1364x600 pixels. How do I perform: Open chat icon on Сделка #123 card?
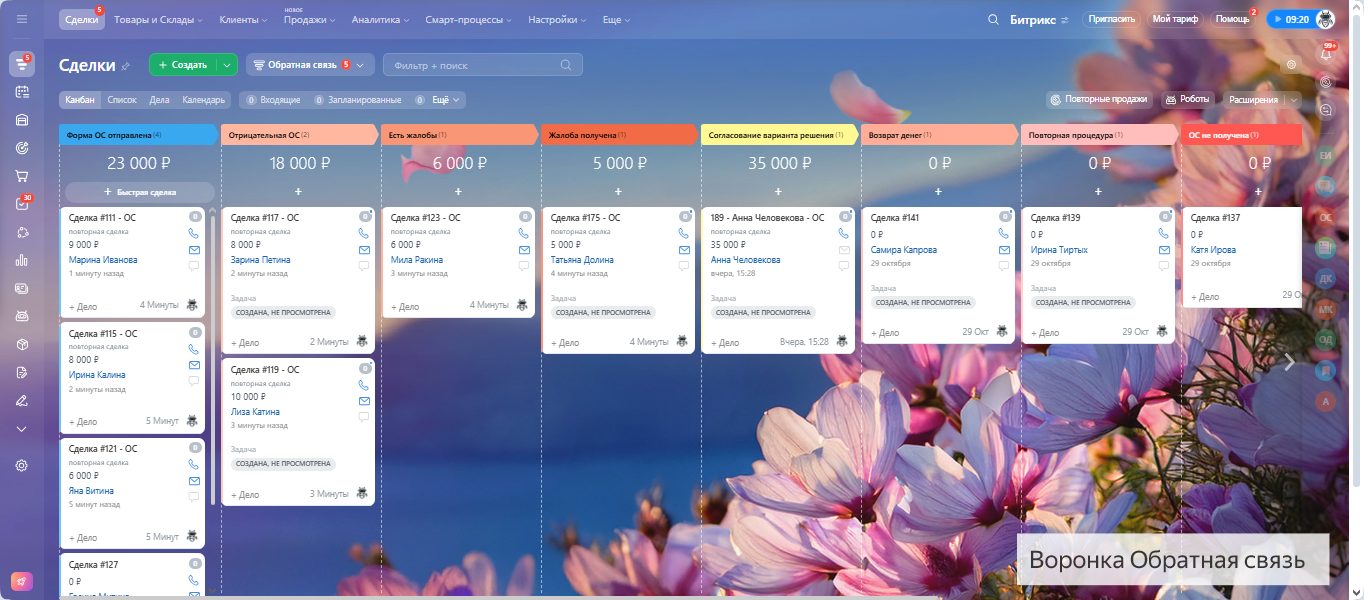524,266
